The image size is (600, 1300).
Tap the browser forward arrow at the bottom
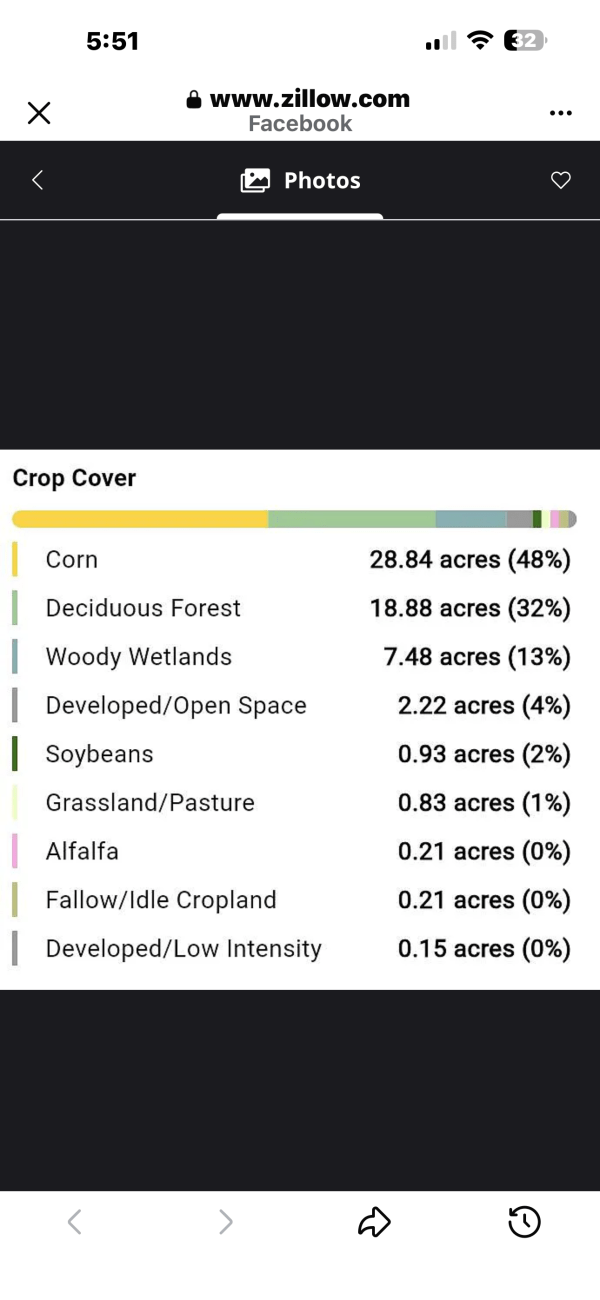226,1221
